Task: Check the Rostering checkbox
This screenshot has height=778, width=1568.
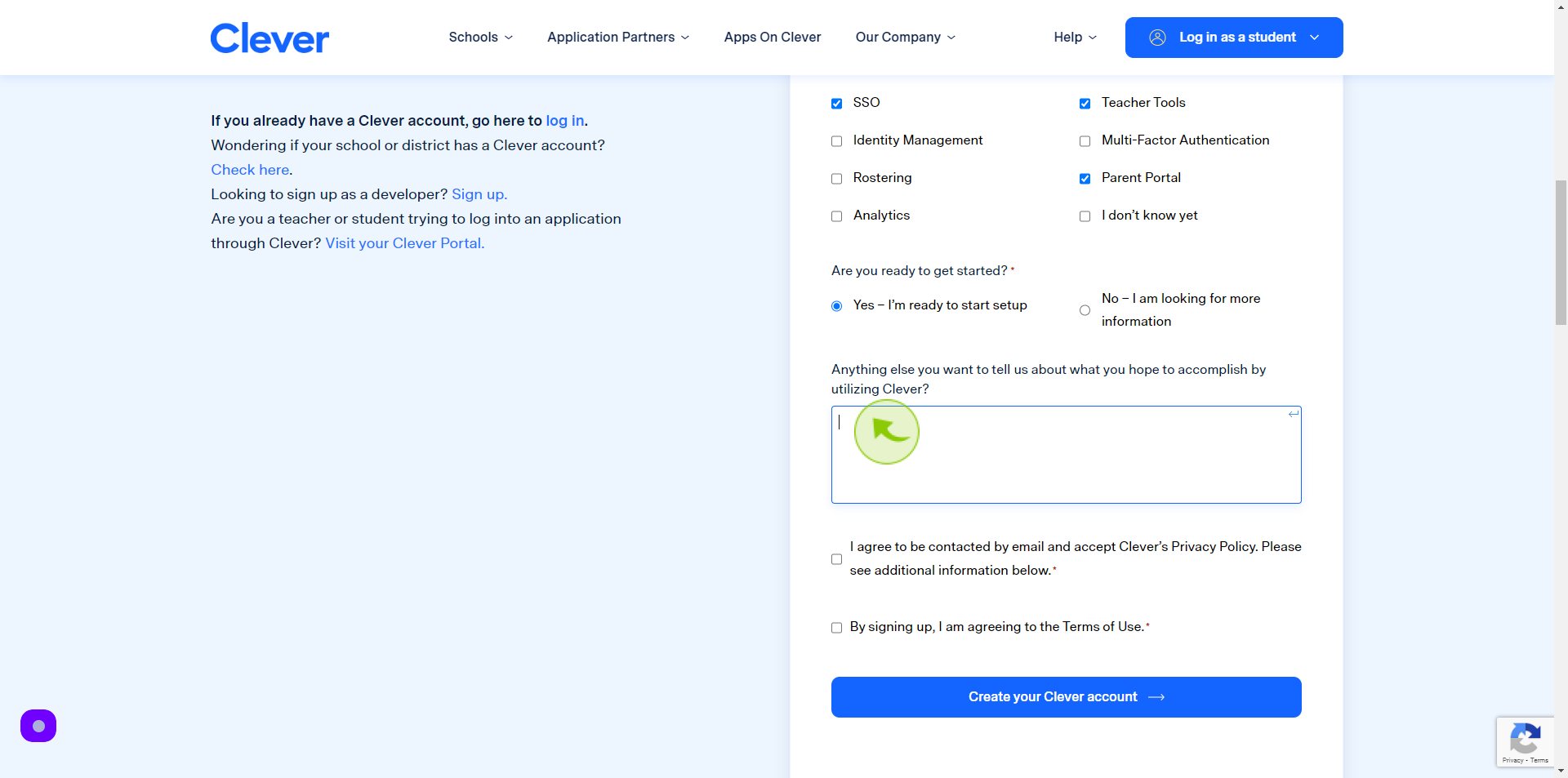Action: pos(836,179)
